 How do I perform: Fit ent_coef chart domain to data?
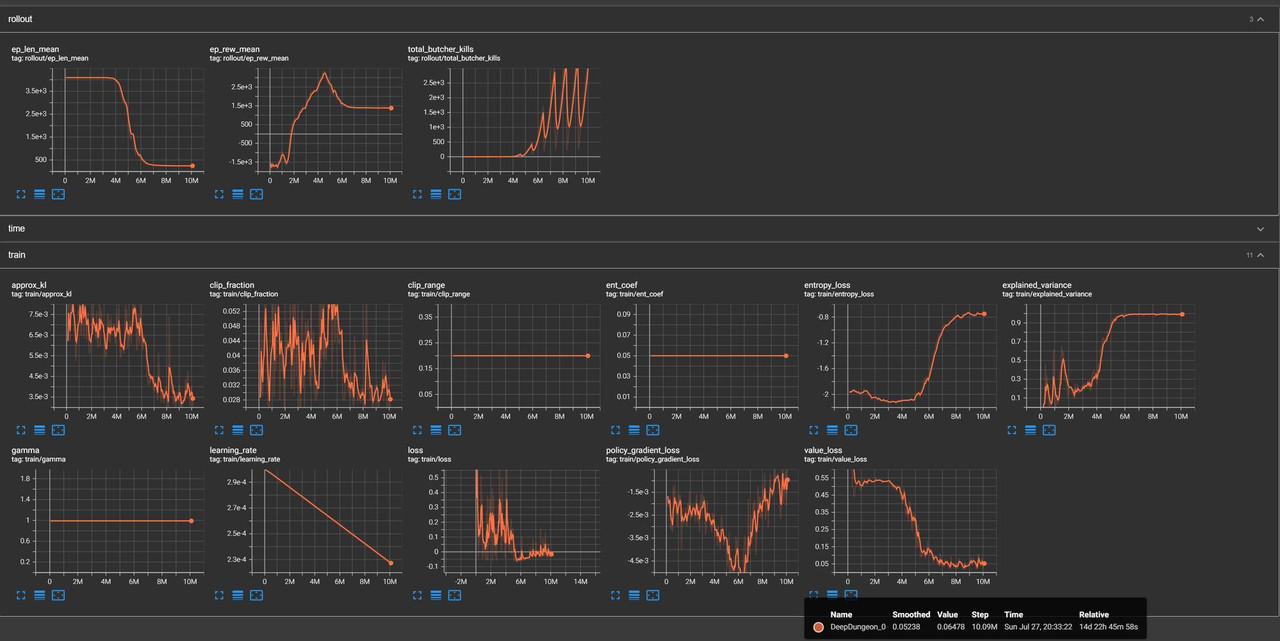click(653, 430)
